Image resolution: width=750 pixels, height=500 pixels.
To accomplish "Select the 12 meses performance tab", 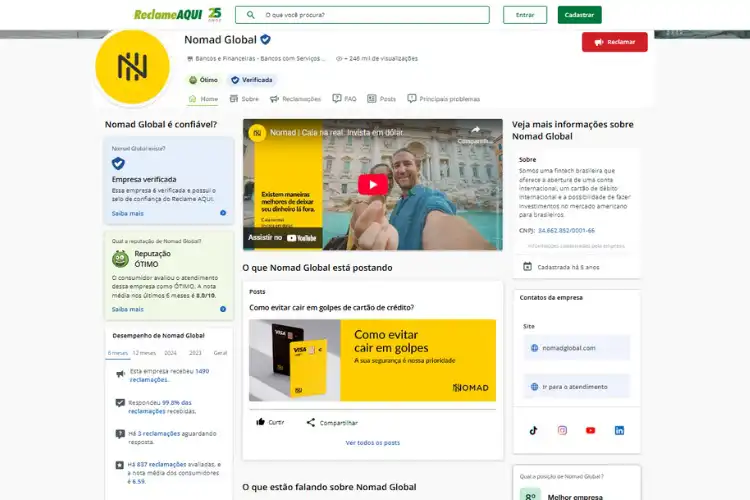I will [x=144, y=353].
